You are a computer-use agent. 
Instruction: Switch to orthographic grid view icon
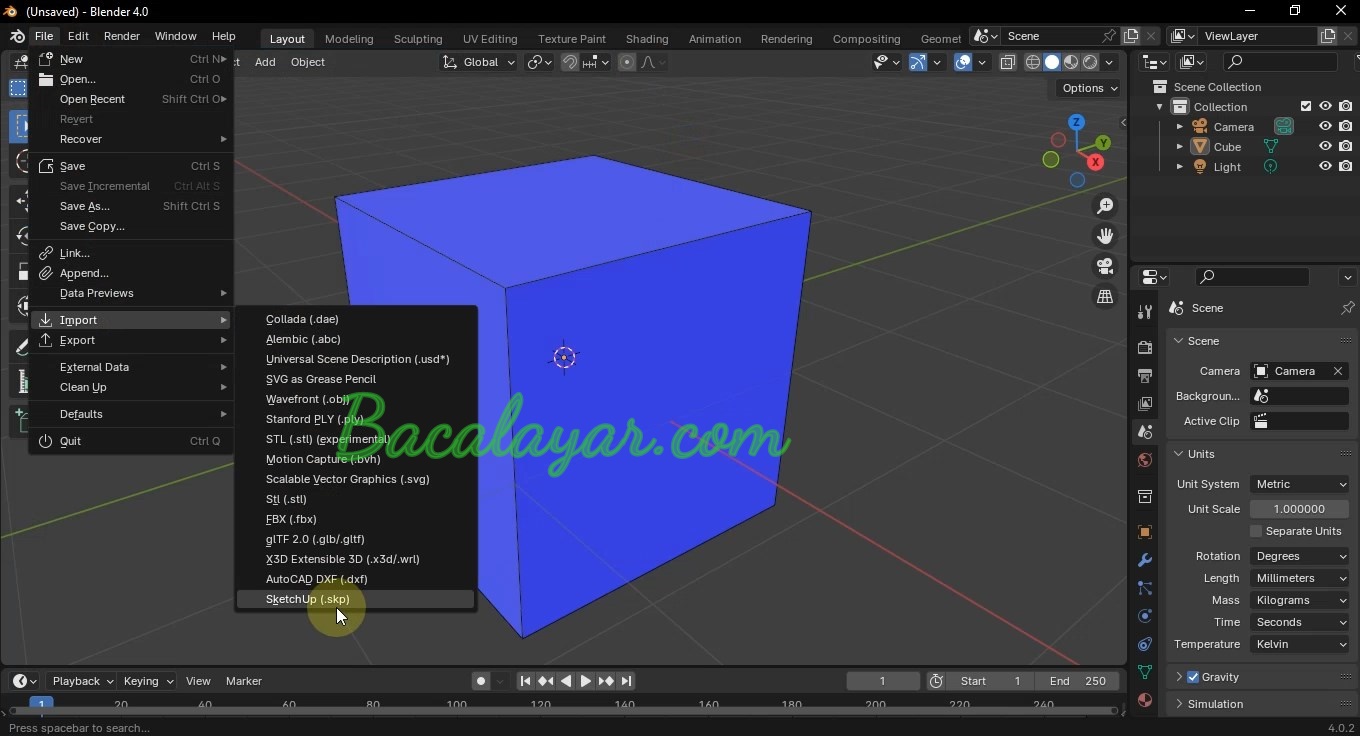point(1105,297)
